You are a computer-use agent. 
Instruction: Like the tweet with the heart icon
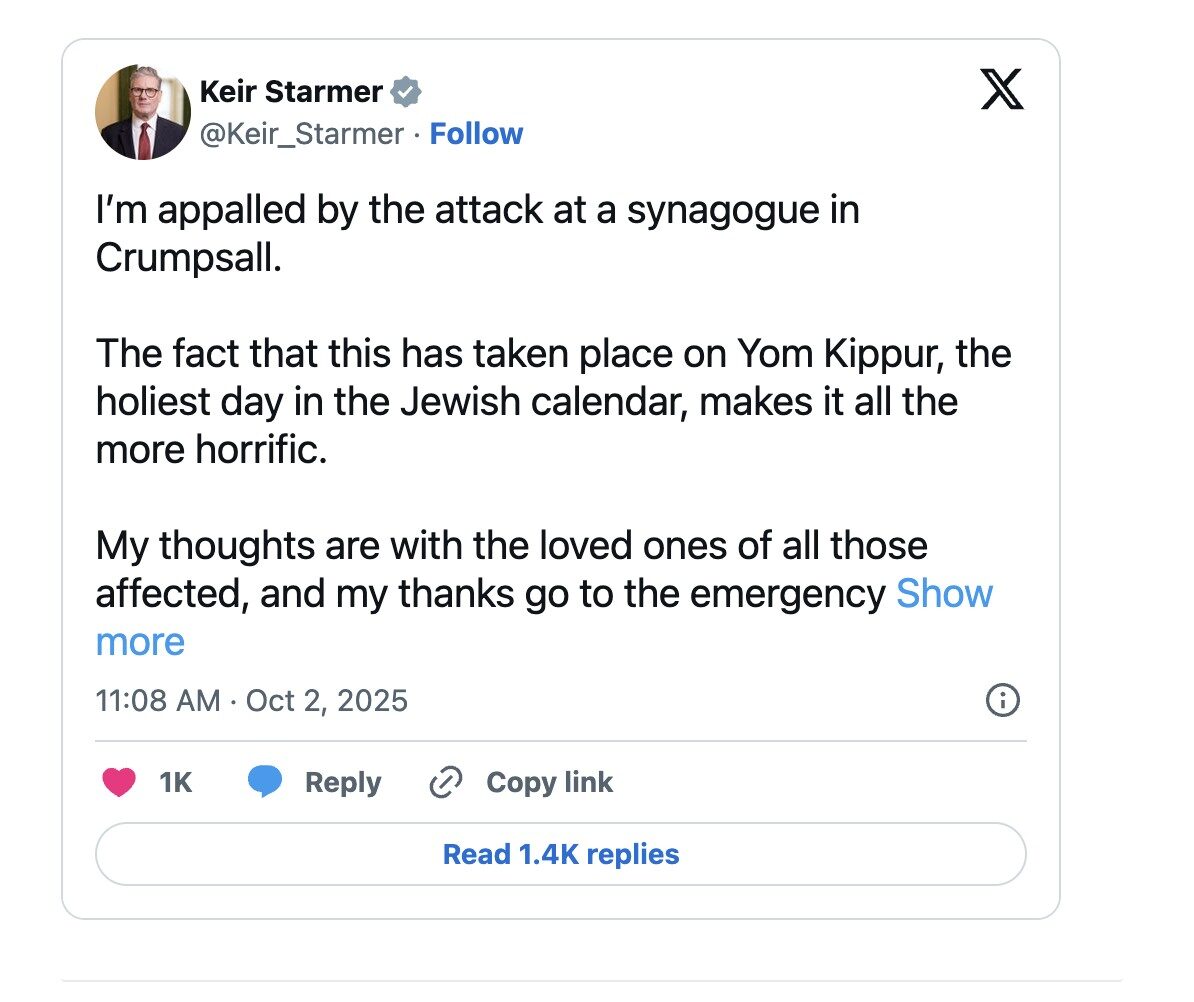pyautogui.click(x=119, y=782)
